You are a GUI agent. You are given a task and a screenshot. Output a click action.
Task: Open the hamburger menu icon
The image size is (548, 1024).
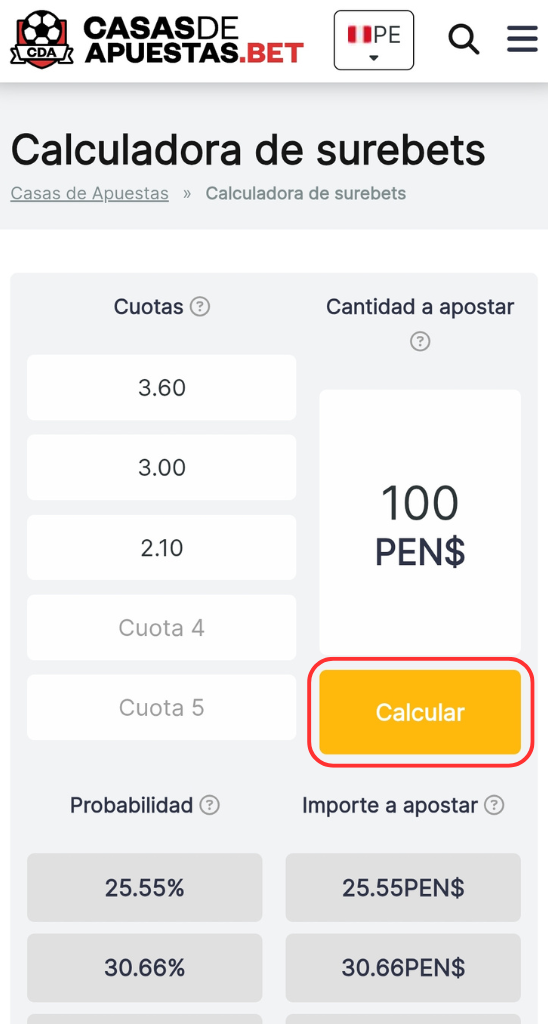522,39
